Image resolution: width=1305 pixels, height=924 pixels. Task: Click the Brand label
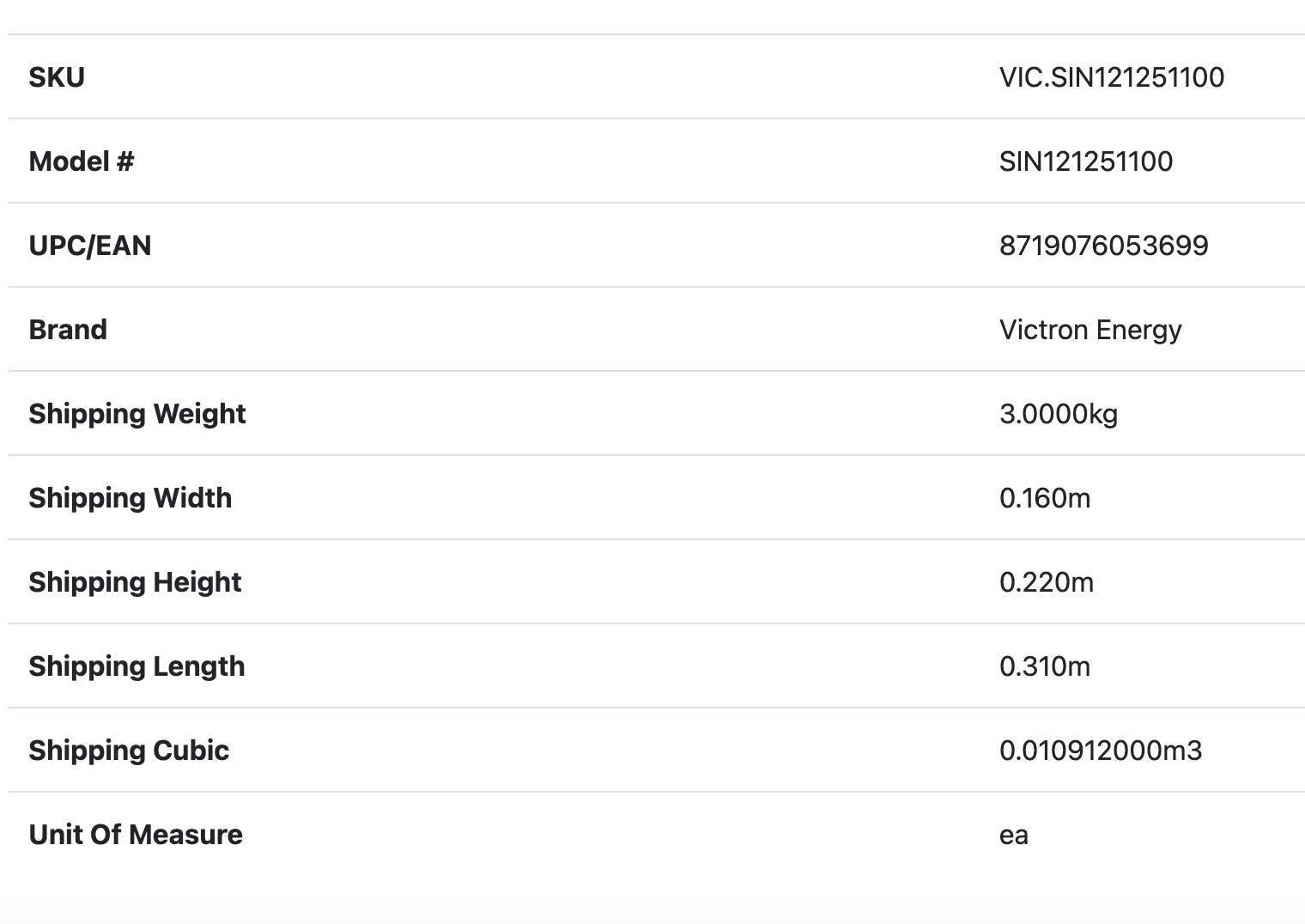coord(68,330)
